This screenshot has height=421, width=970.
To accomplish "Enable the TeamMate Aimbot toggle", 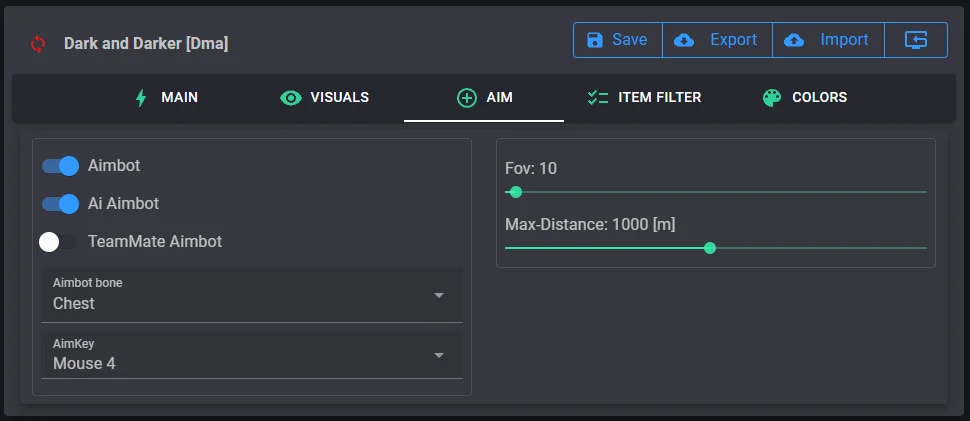I will [x=57, y=242].
